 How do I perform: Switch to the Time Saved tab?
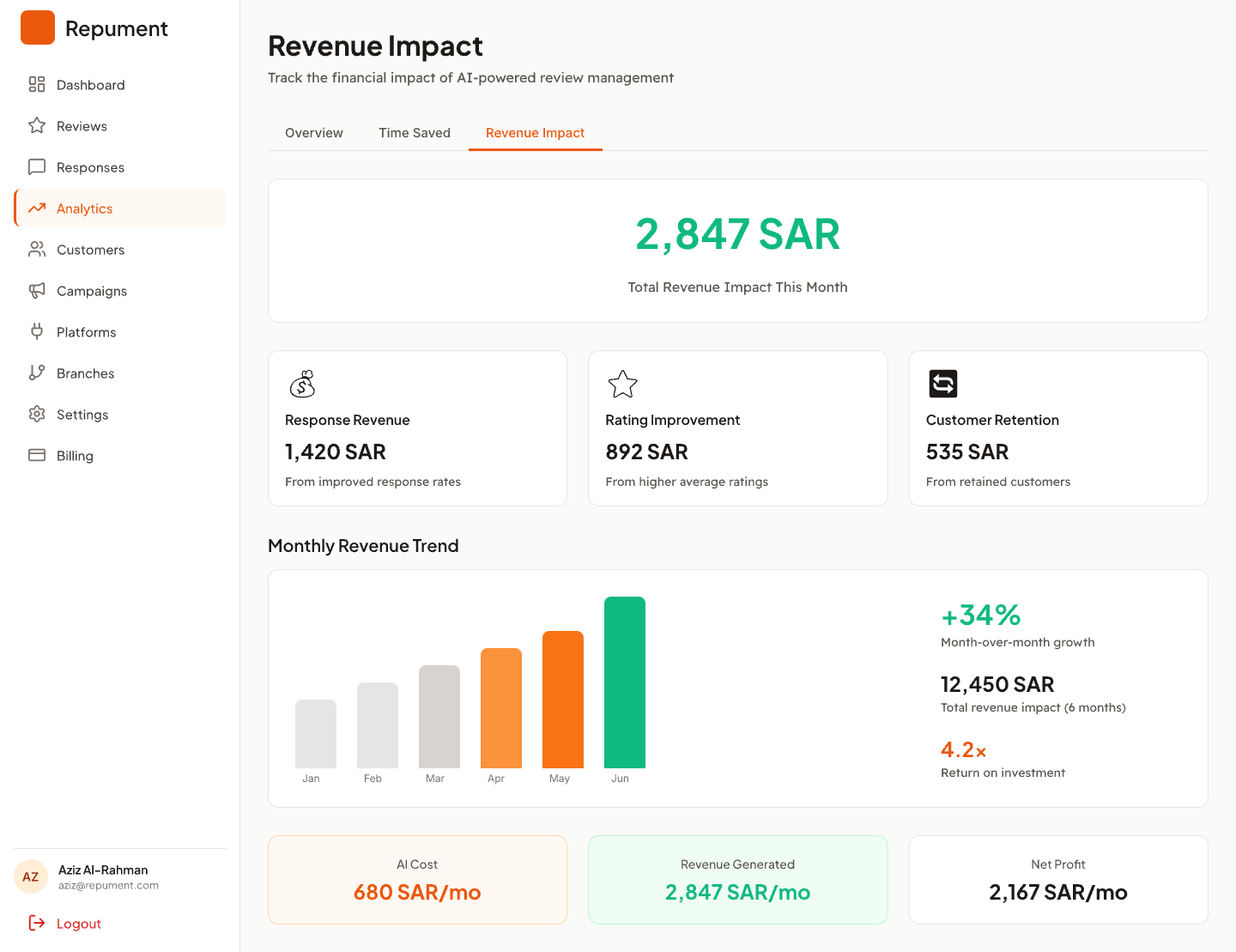click(x=415, y=133)
